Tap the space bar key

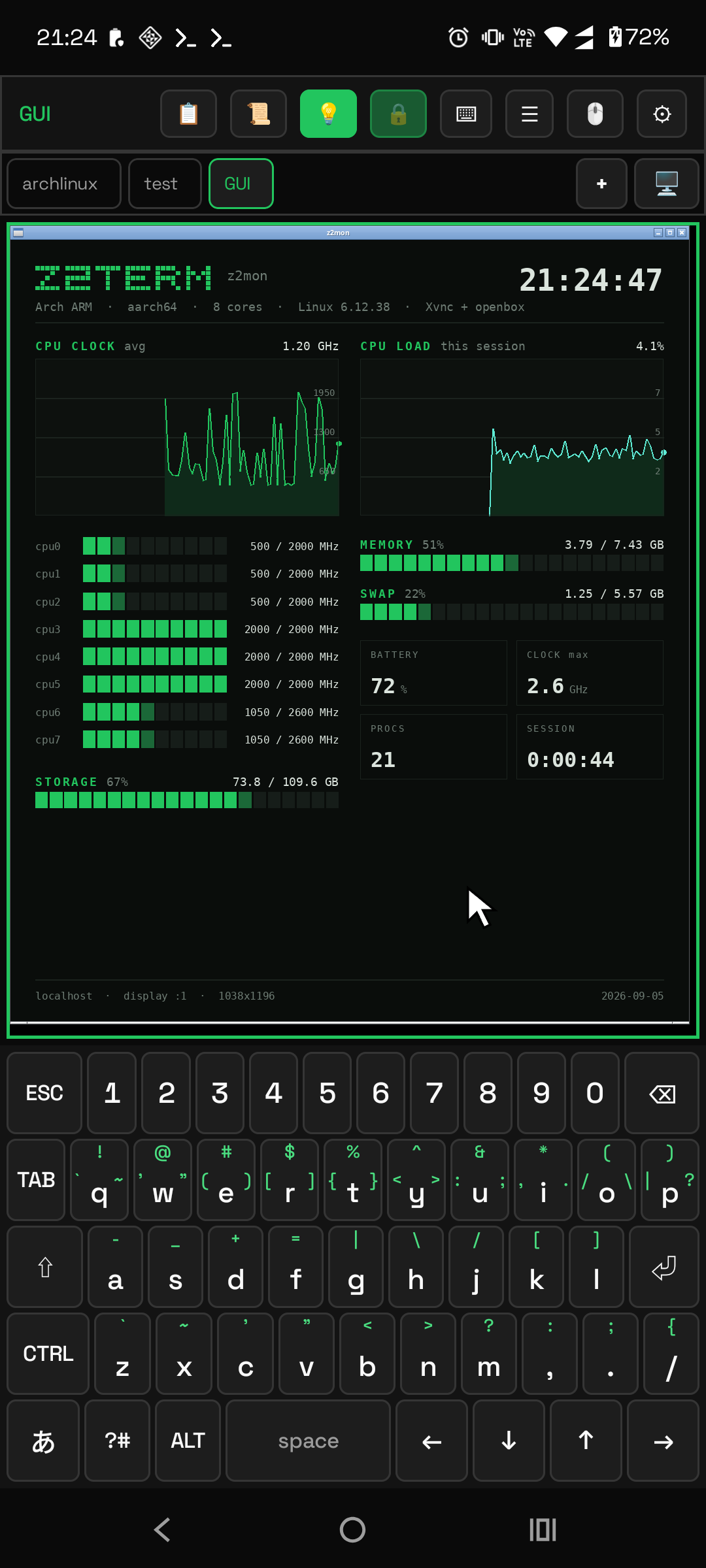(x=308, y=1440)
